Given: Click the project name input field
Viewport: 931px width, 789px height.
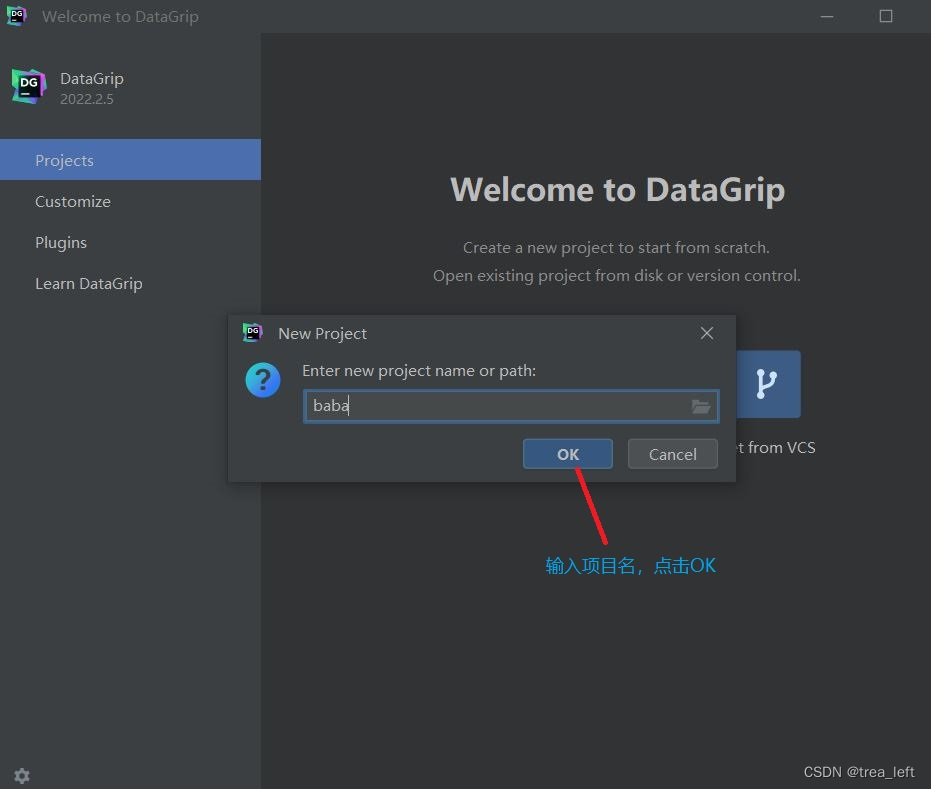Looking at the screenshot, I should pos(511,406).
